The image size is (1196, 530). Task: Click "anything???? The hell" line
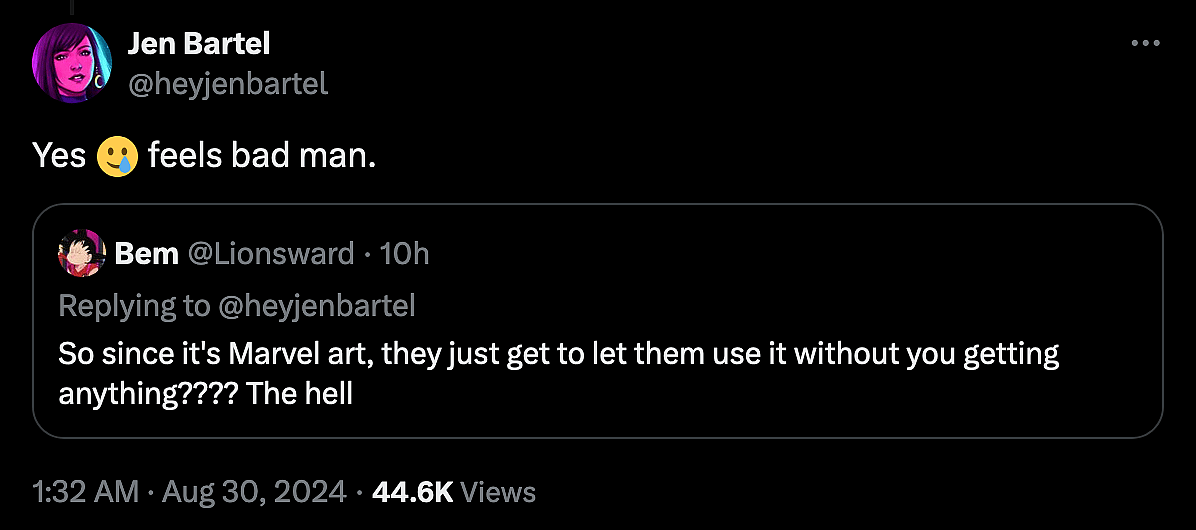pos(205,393)
